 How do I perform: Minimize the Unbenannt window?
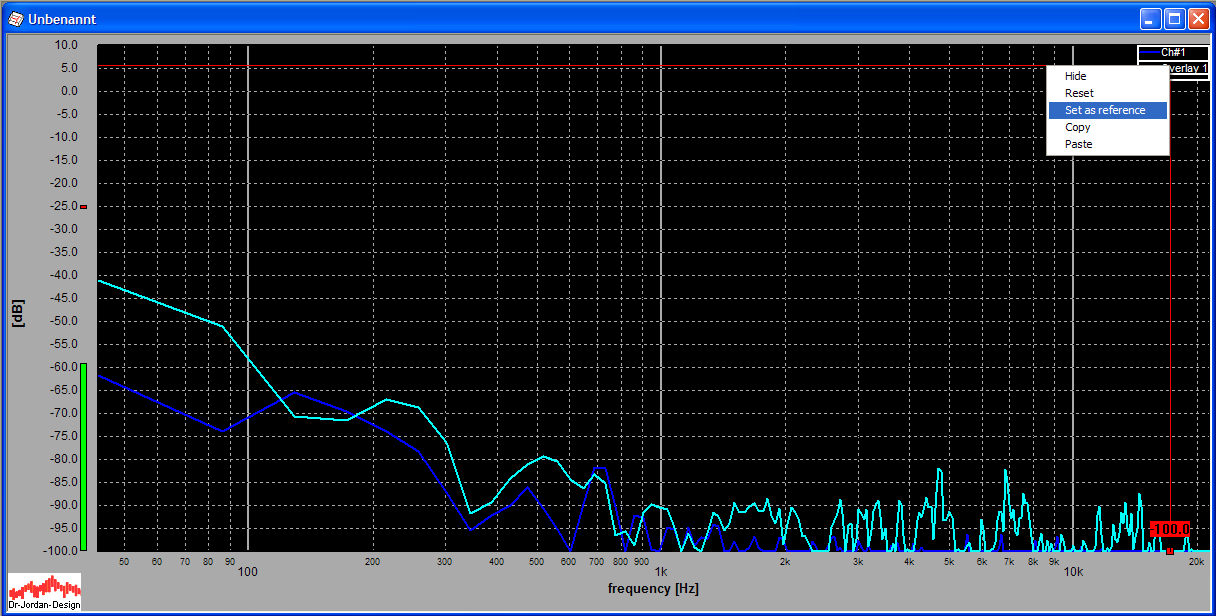[1152, 19]
